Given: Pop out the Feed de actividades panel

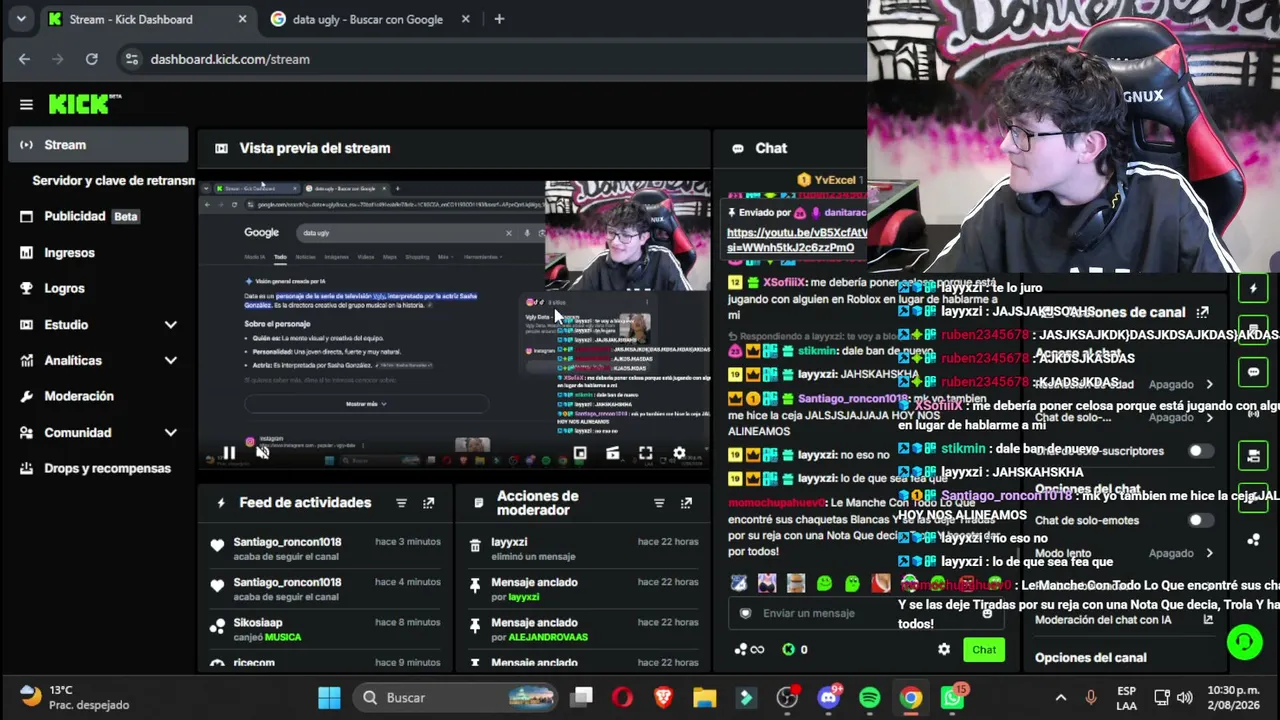Looking at the screenshot, I should [429, 503].
